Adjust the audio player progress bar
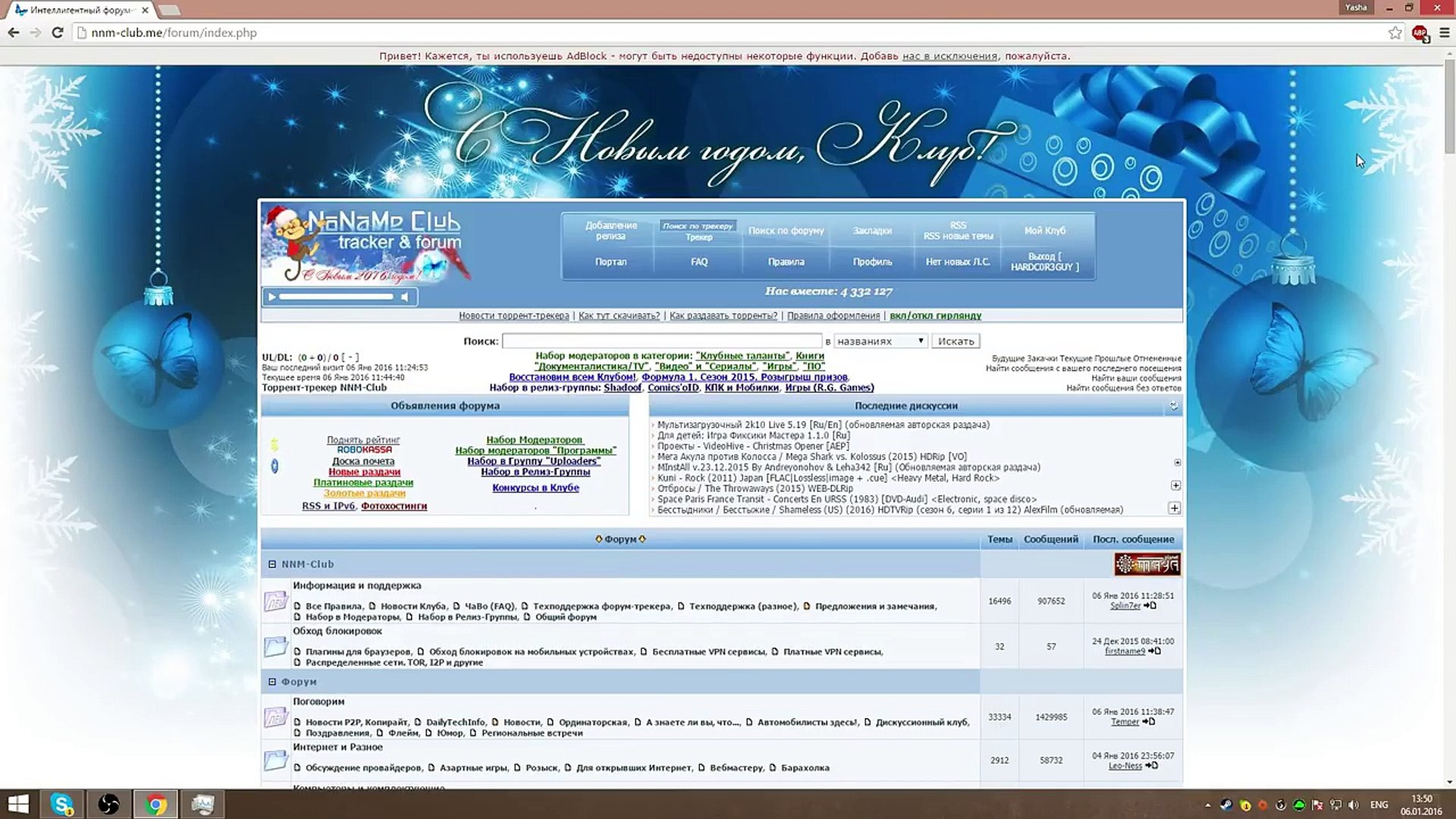This screenshot has height=819, width=1456. point(337,297)
